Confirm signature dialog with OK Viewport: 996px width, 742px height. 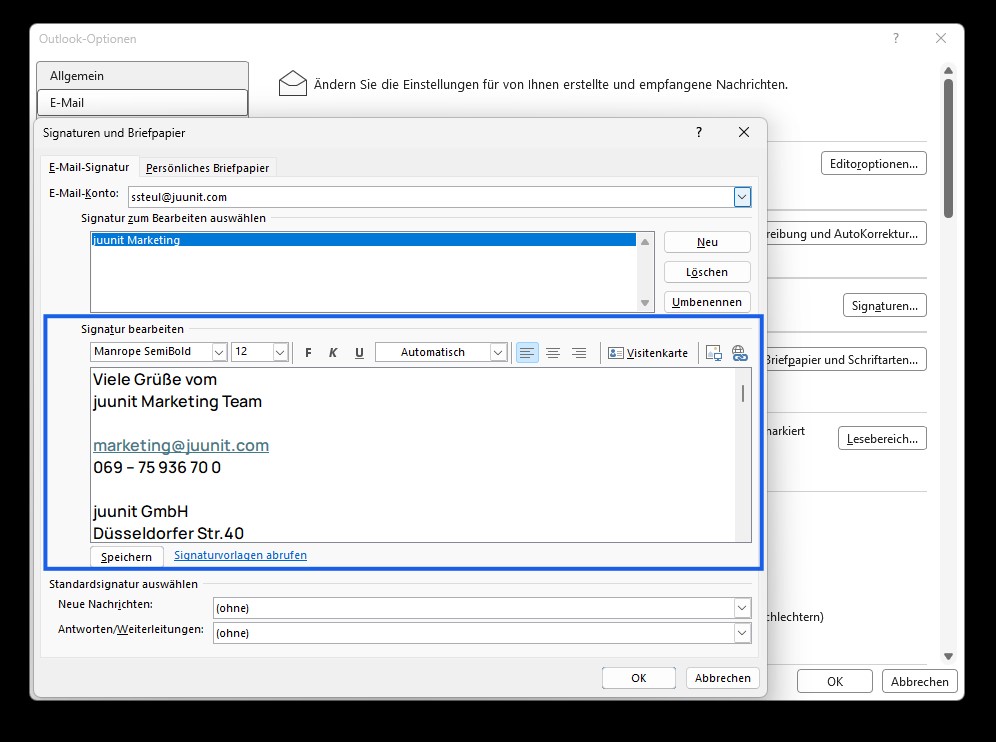coord(638,678)
